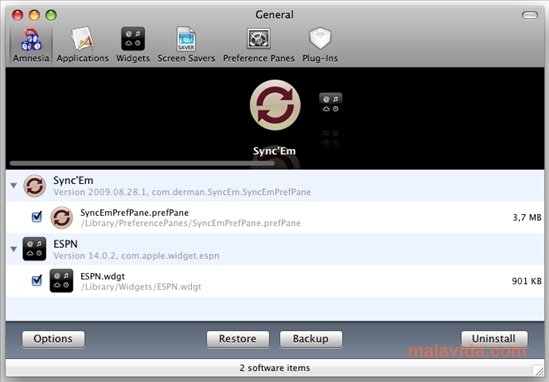Click the toolbar toggle pill button
The image size is (549, 382).
coord(530,15)
